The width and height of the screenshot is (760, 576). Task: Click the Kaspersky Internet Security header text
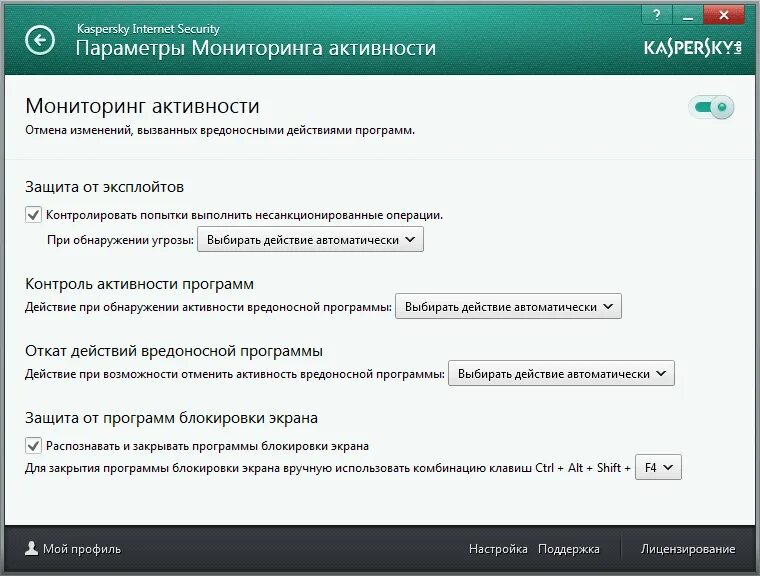(148, 29)
